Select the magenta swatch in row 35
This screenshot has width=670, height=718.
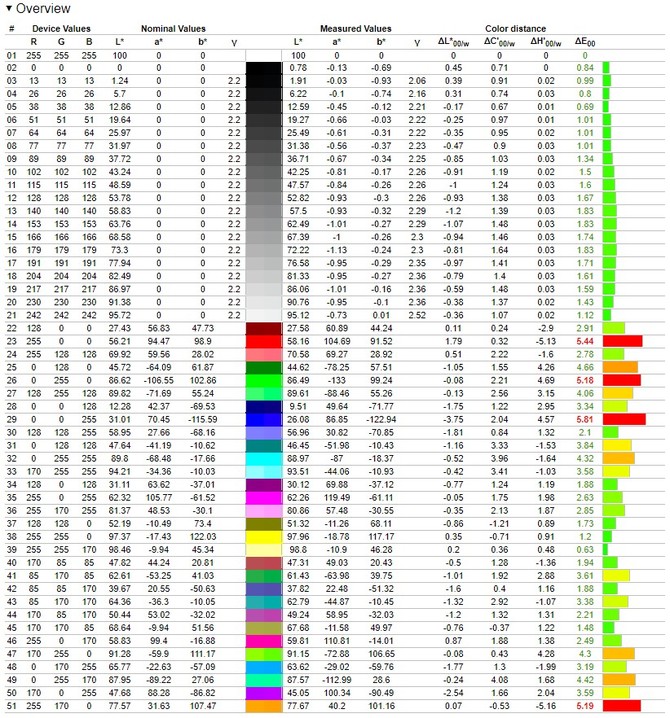pyautogui.click(x=264, y=498)
